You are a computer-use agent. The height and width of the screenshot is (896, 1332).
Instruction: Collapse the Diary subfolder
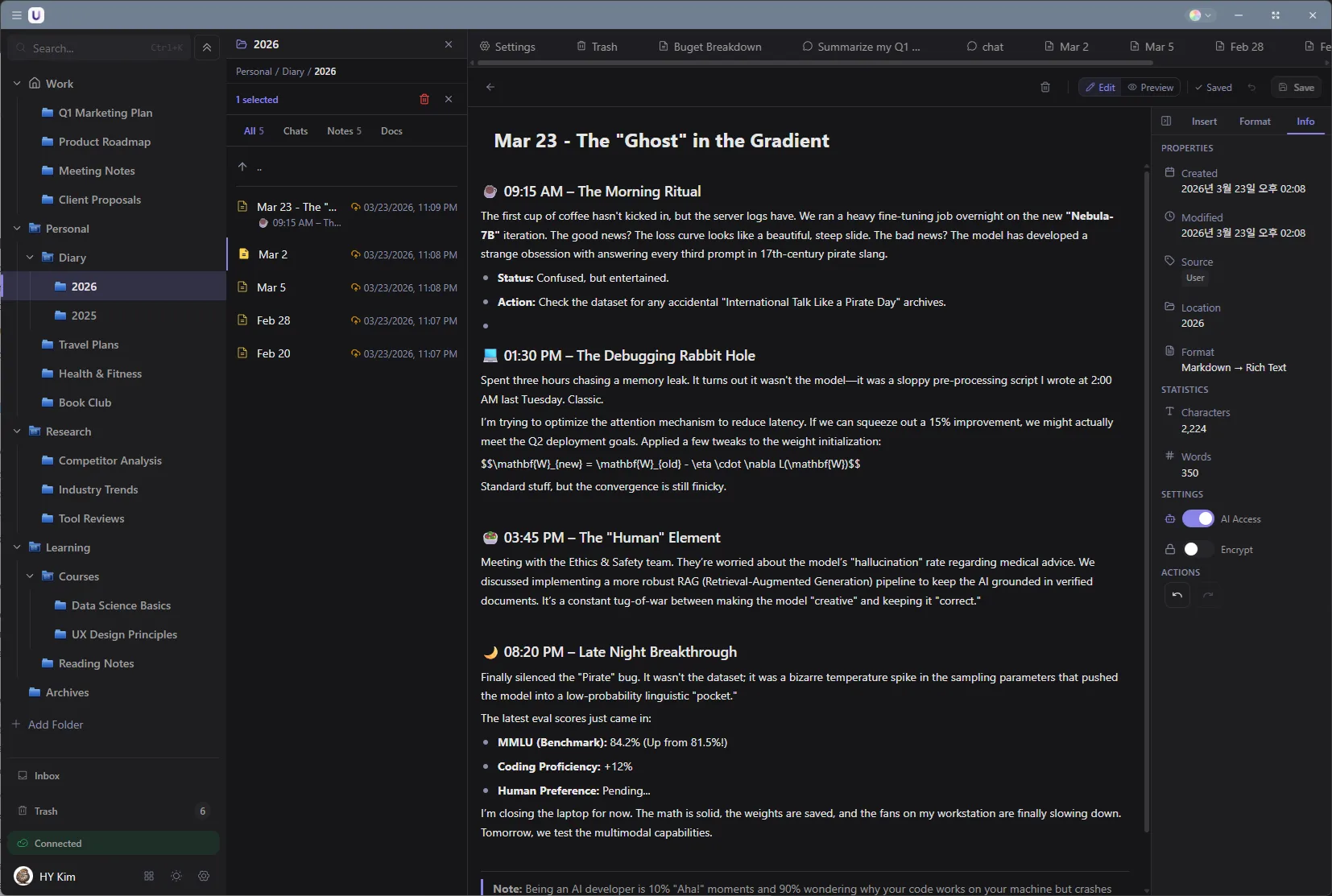click(x=31, y=257)
